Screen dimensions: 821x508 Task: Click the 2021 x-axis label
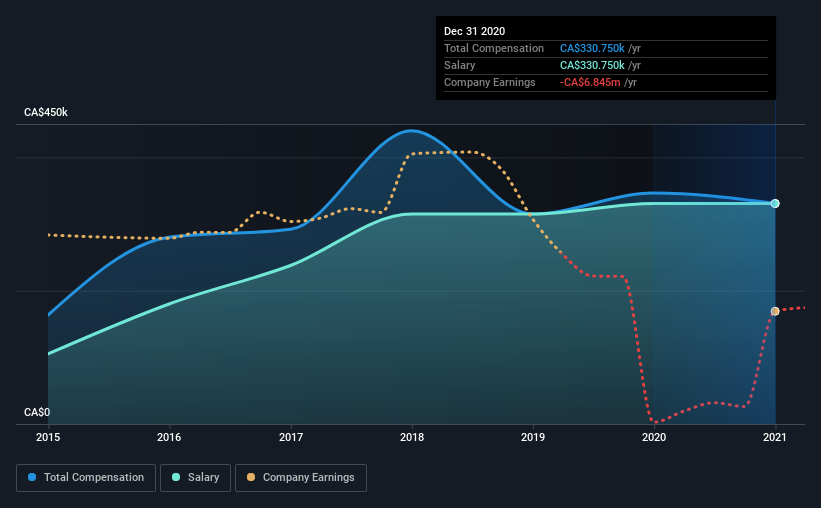(775, 437)
